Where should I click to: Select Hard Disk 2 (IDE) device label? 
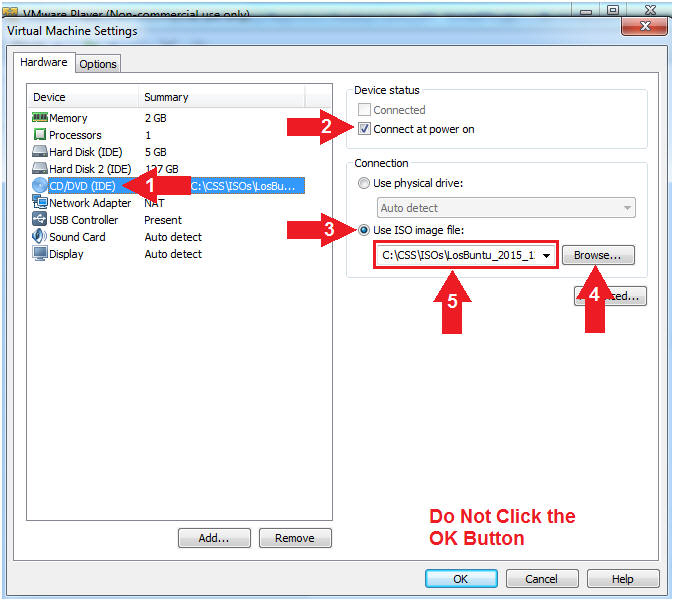pyautogui.click(x=90, y=169)
